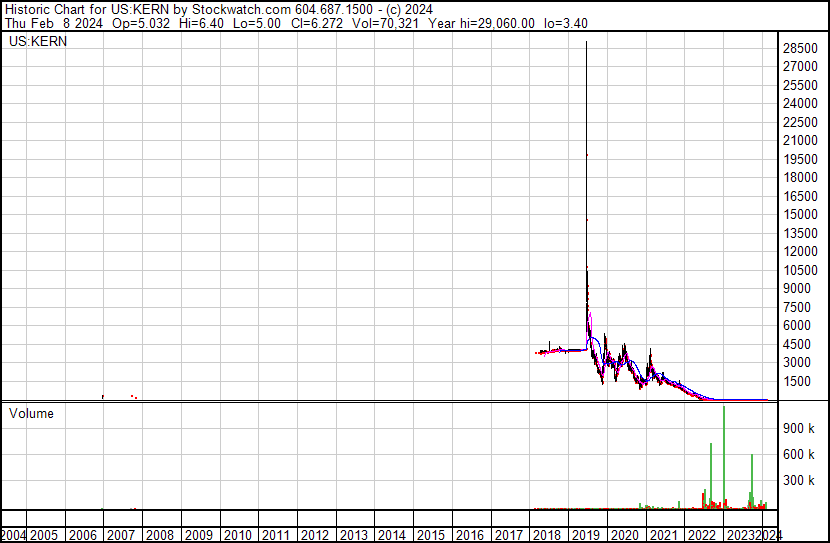Select the 2015 year label on the axis
Viewport: 830px width, 543px height.
pos(431,535)
